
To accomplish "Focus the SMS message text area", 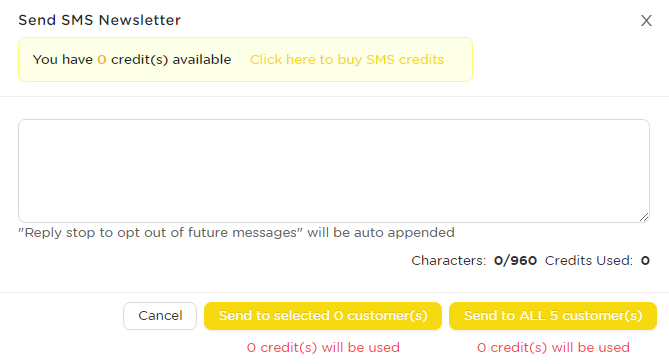I will (x=334, y=171).
